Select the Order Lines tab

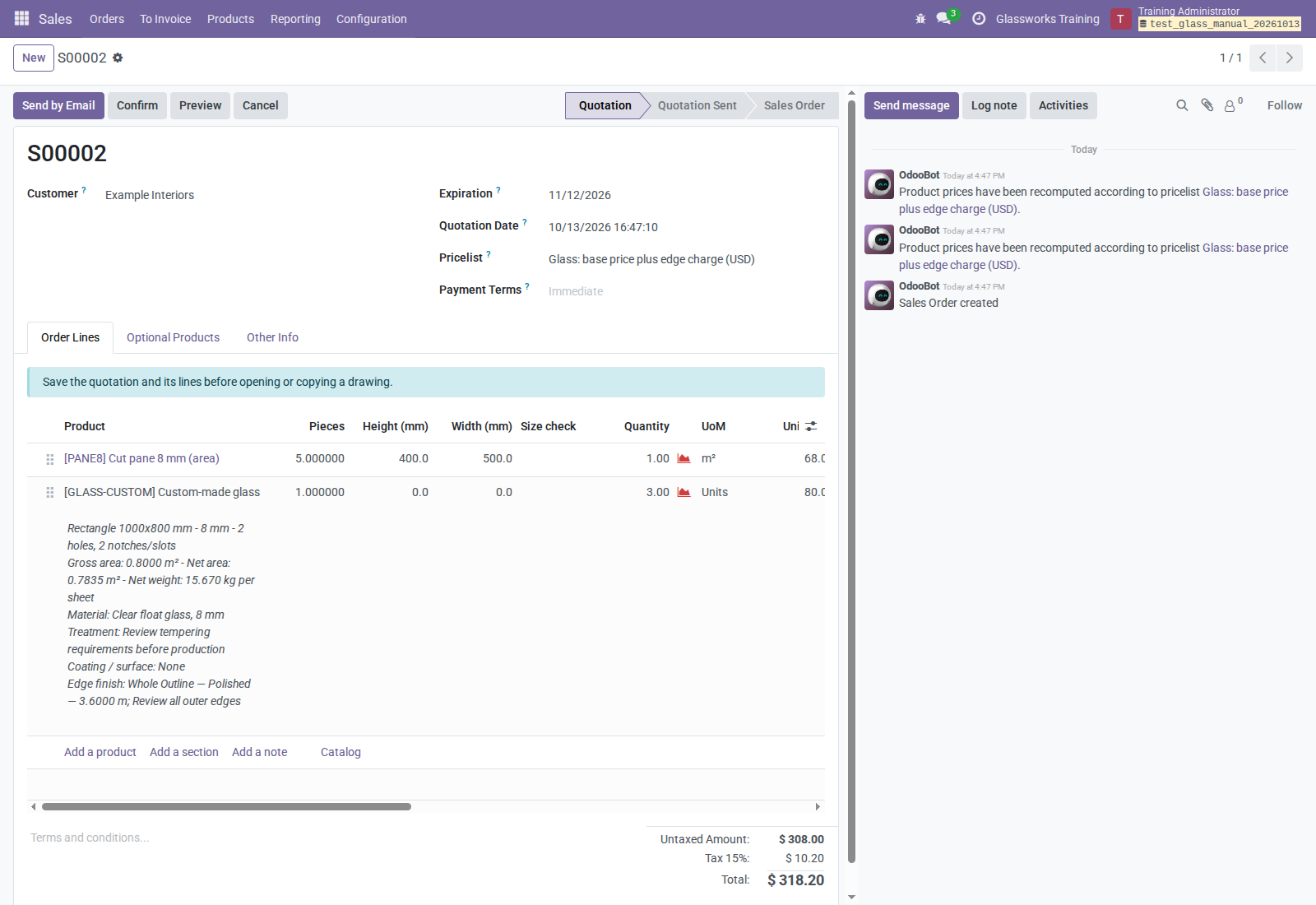70,337
